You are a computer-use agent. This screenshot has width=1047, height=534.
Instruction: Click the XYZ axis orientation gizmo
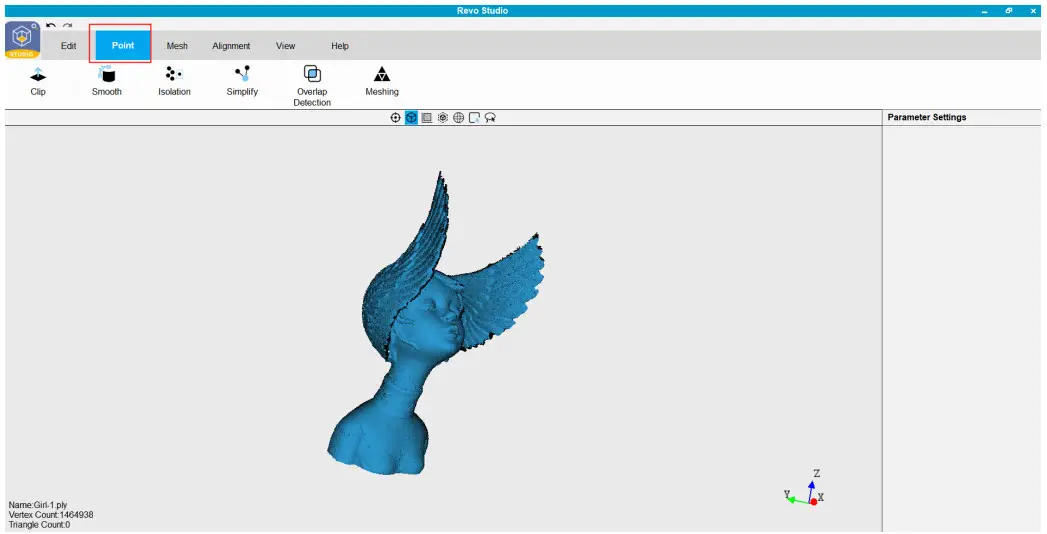tap(805, 488)
